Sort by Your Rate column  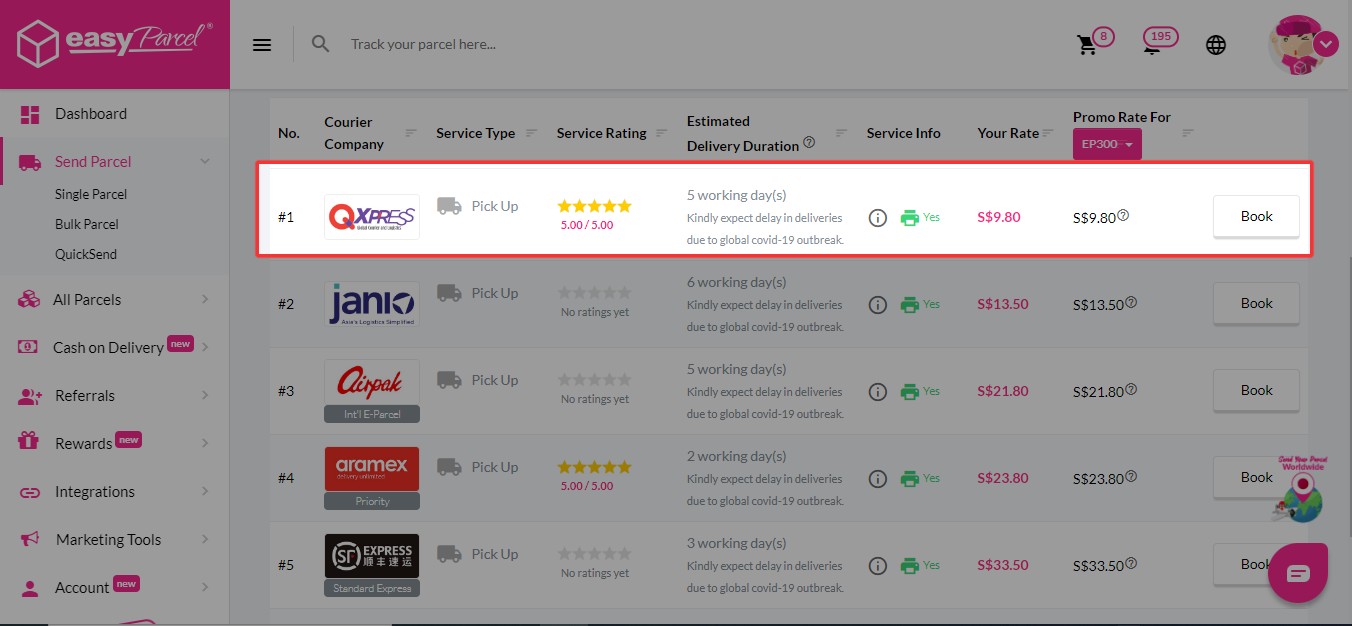1048,133
